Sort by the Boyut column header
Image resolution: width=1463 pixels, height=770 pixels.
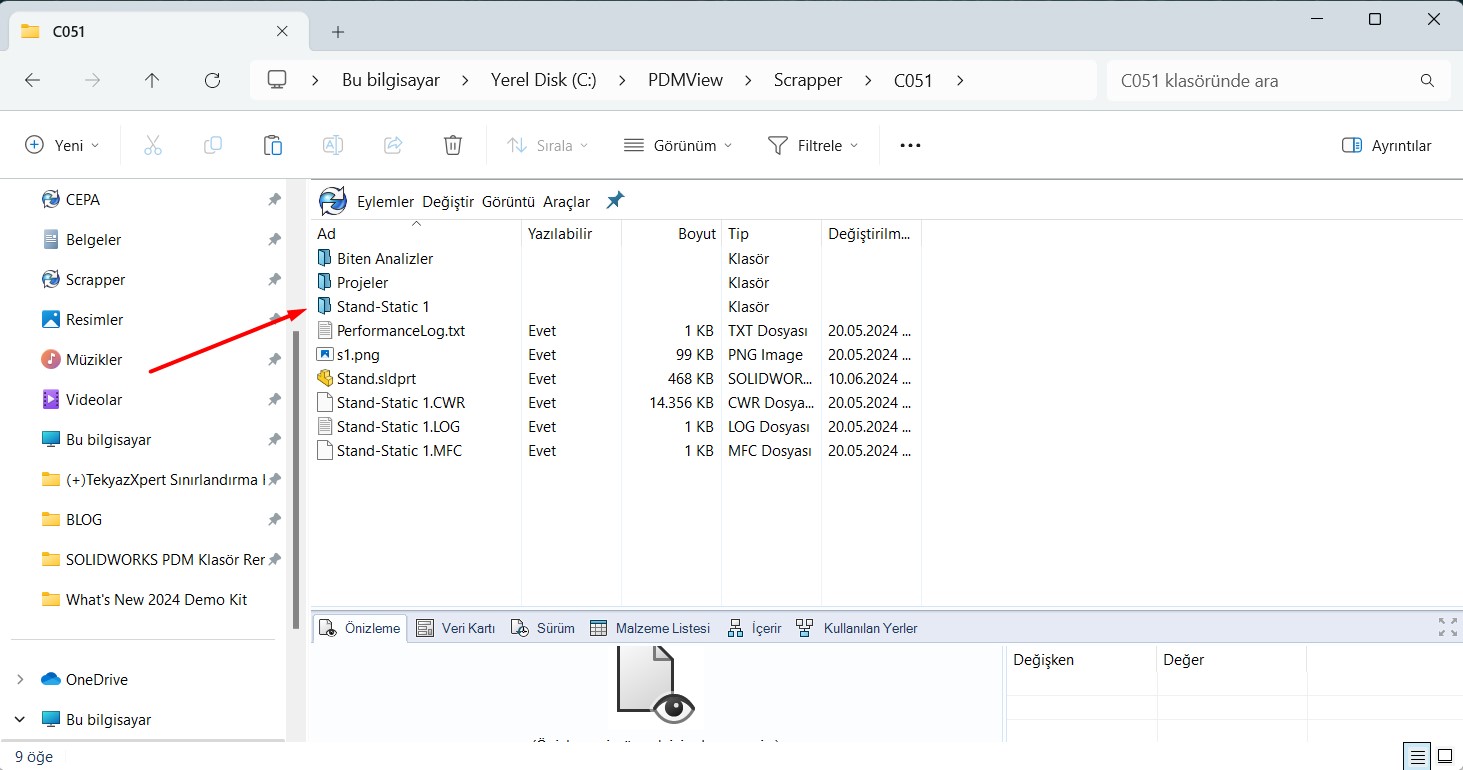671,233
